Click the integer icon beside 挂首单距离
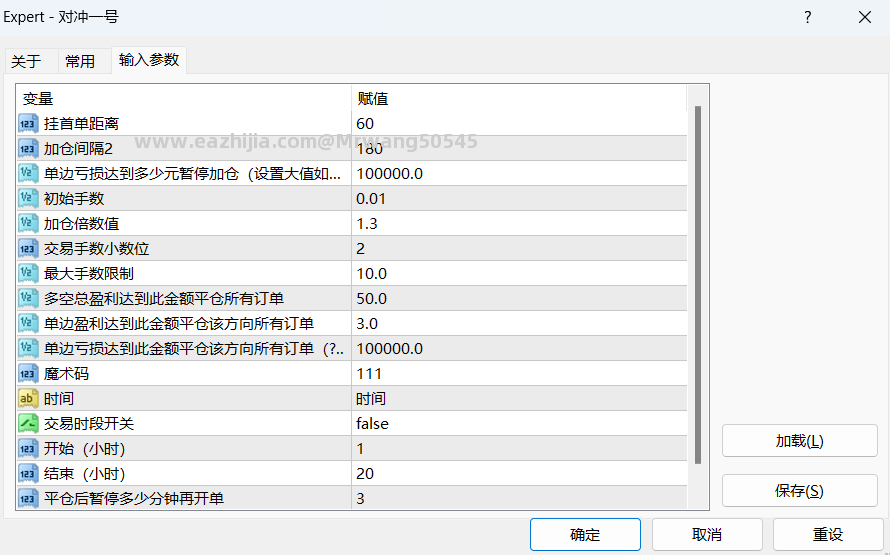 28,124
